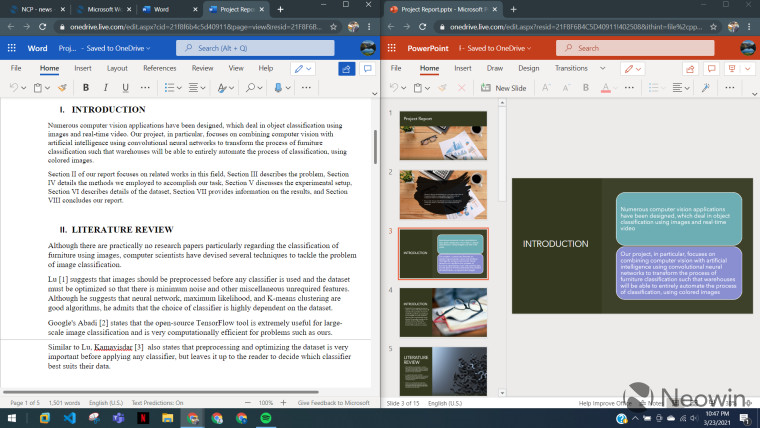The width and height of the screenshot is (760, 428).
Task: Click the Word zoom-in plus button
Action: click(284, 402)
